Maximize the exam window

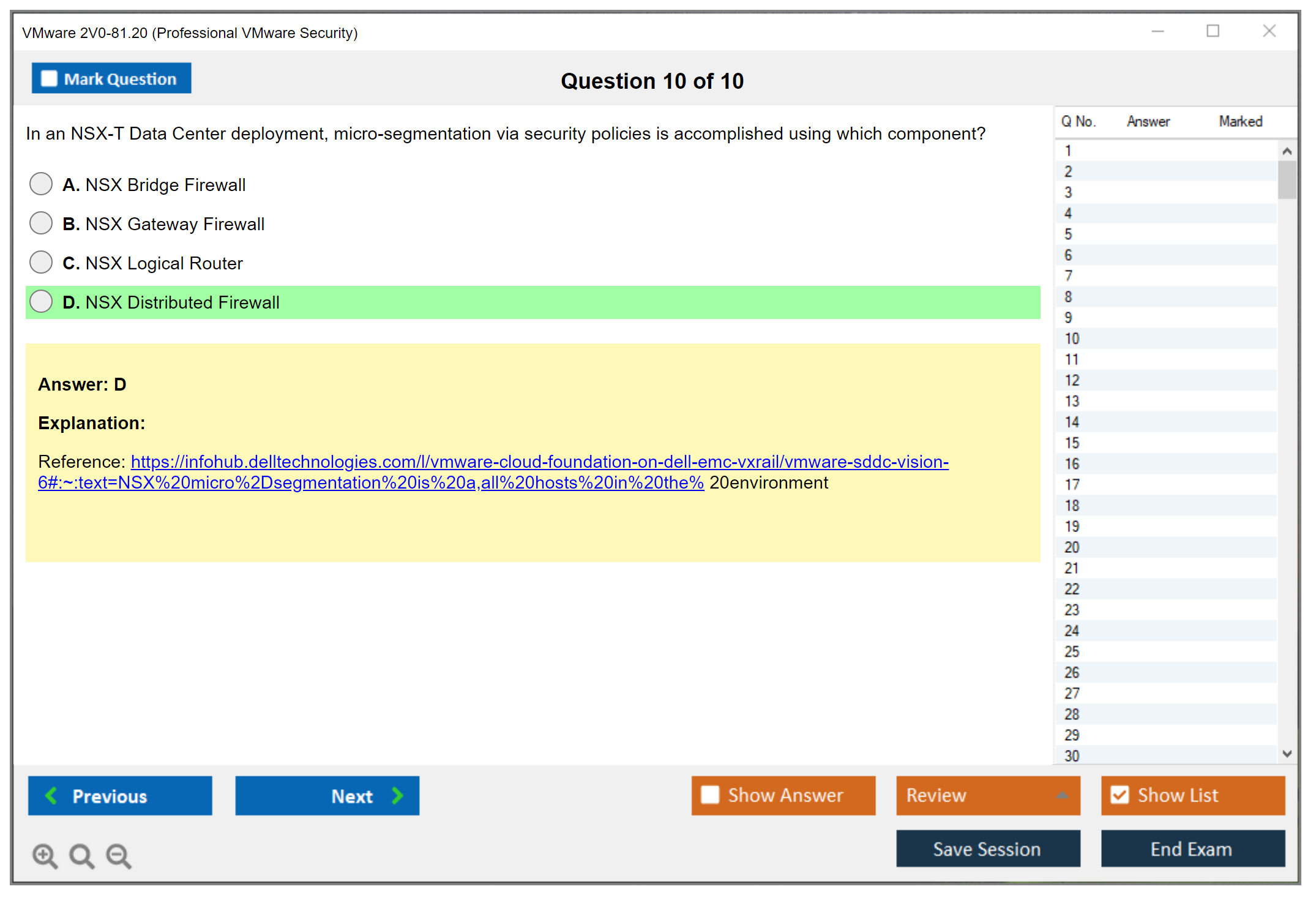click(1213, 31)
